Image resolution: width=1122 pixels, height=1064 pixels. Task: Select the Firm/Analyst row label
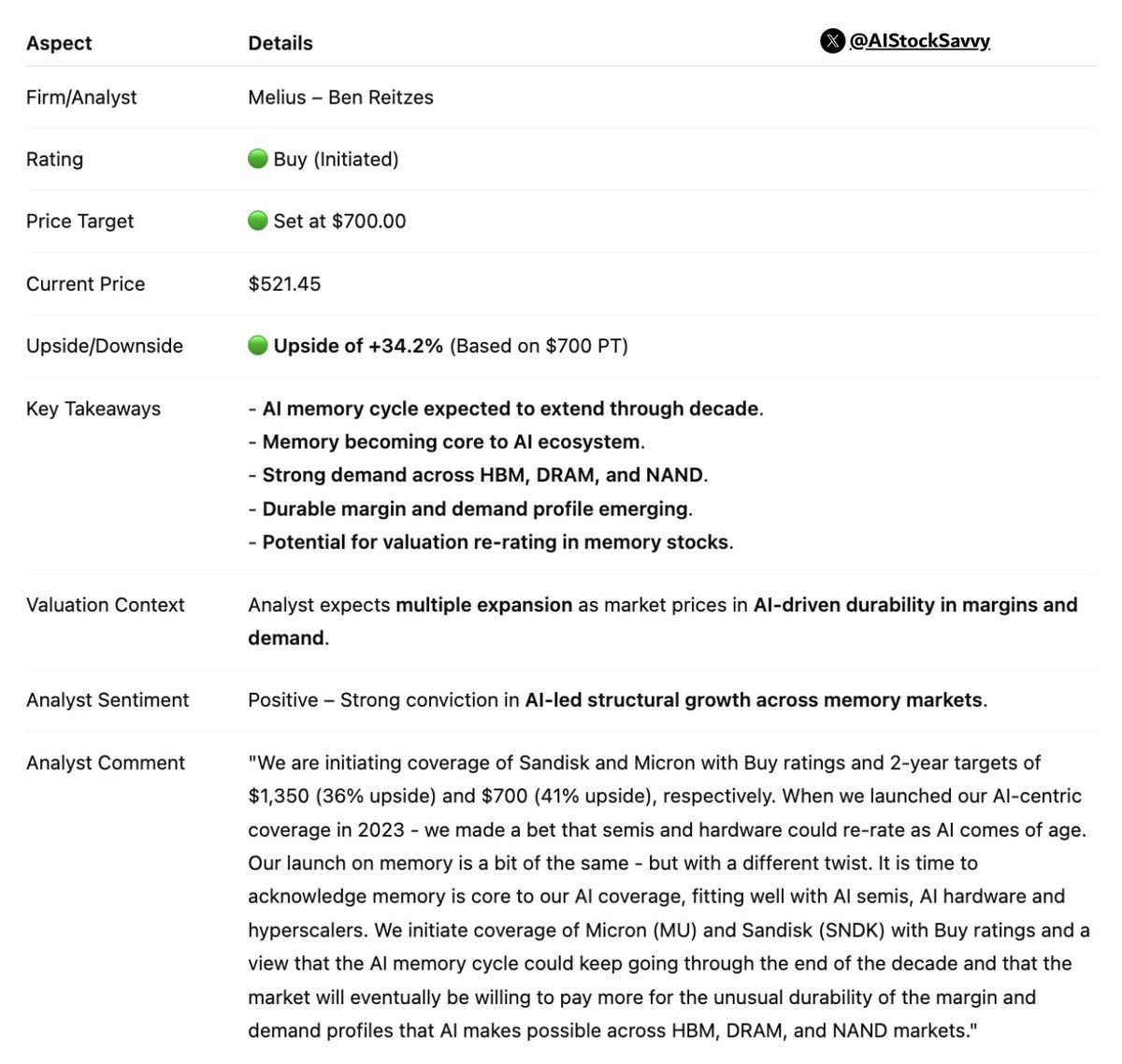[x=81, y=97]
